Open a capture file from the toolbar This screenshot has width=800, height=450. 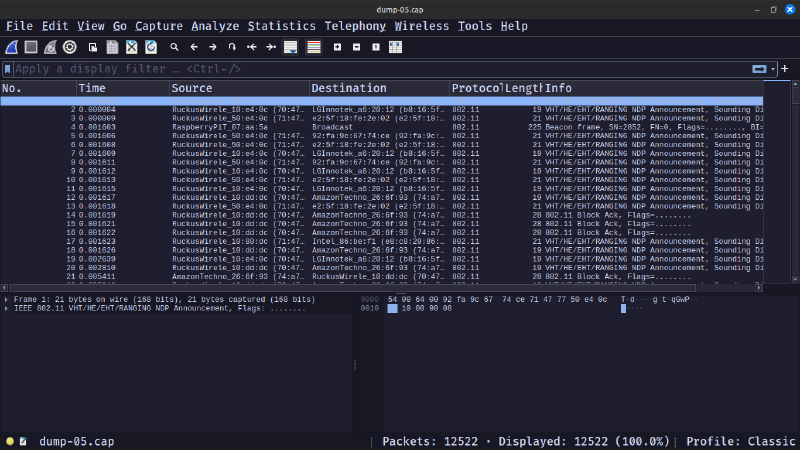(93, 47)
